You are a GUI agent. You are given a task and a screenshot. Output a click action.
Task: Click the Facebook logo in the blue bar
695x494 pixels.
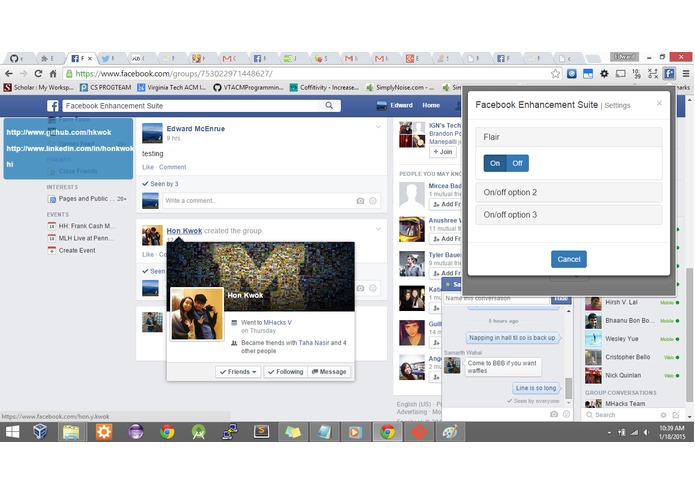coord(53,105)
